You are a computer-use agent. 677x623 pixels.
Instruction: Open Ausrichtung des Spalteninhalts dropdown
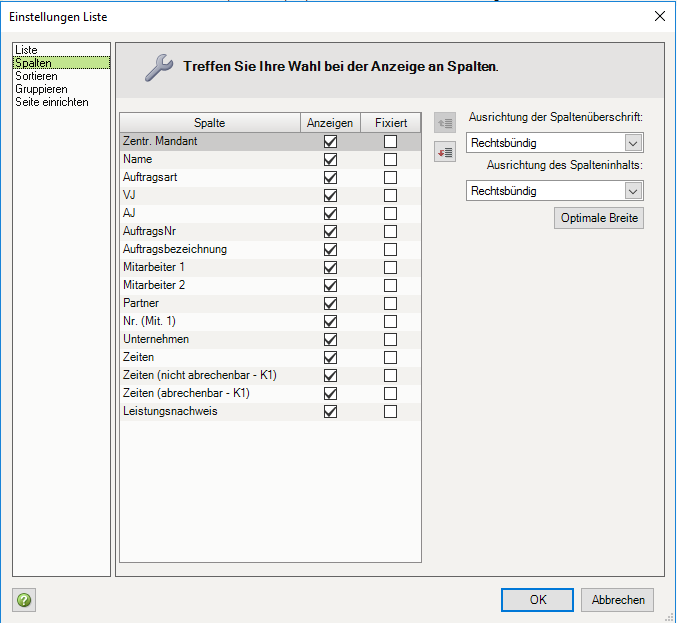(x=554, y=191)
